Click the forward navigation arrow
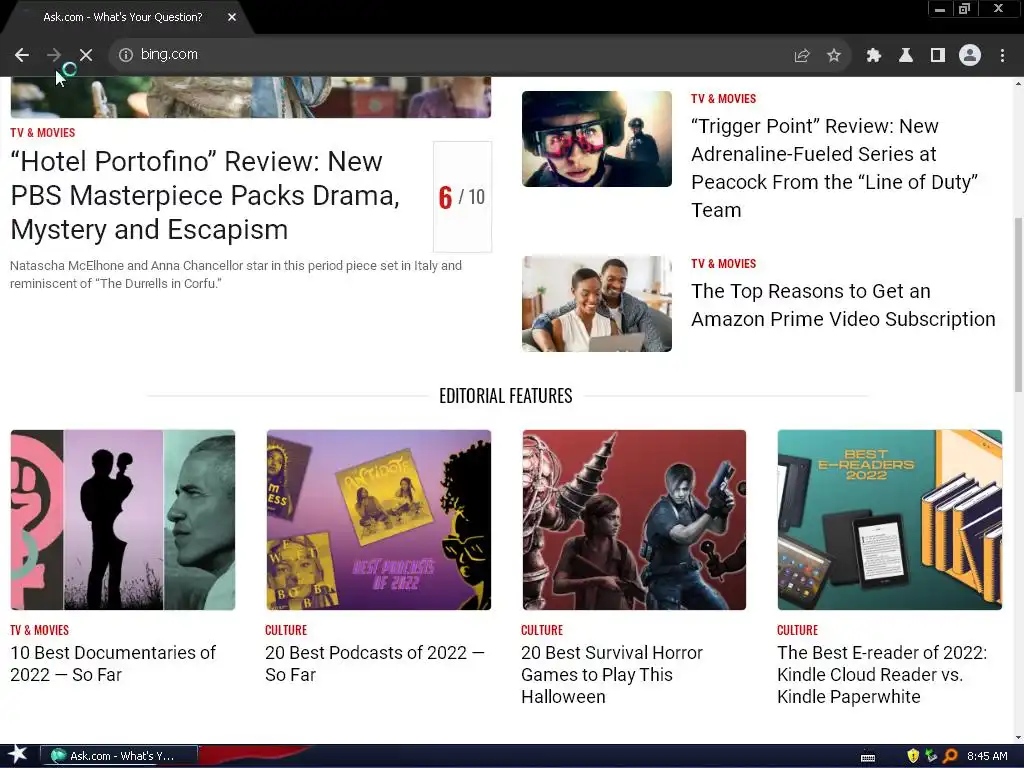 tap(54, 55)
